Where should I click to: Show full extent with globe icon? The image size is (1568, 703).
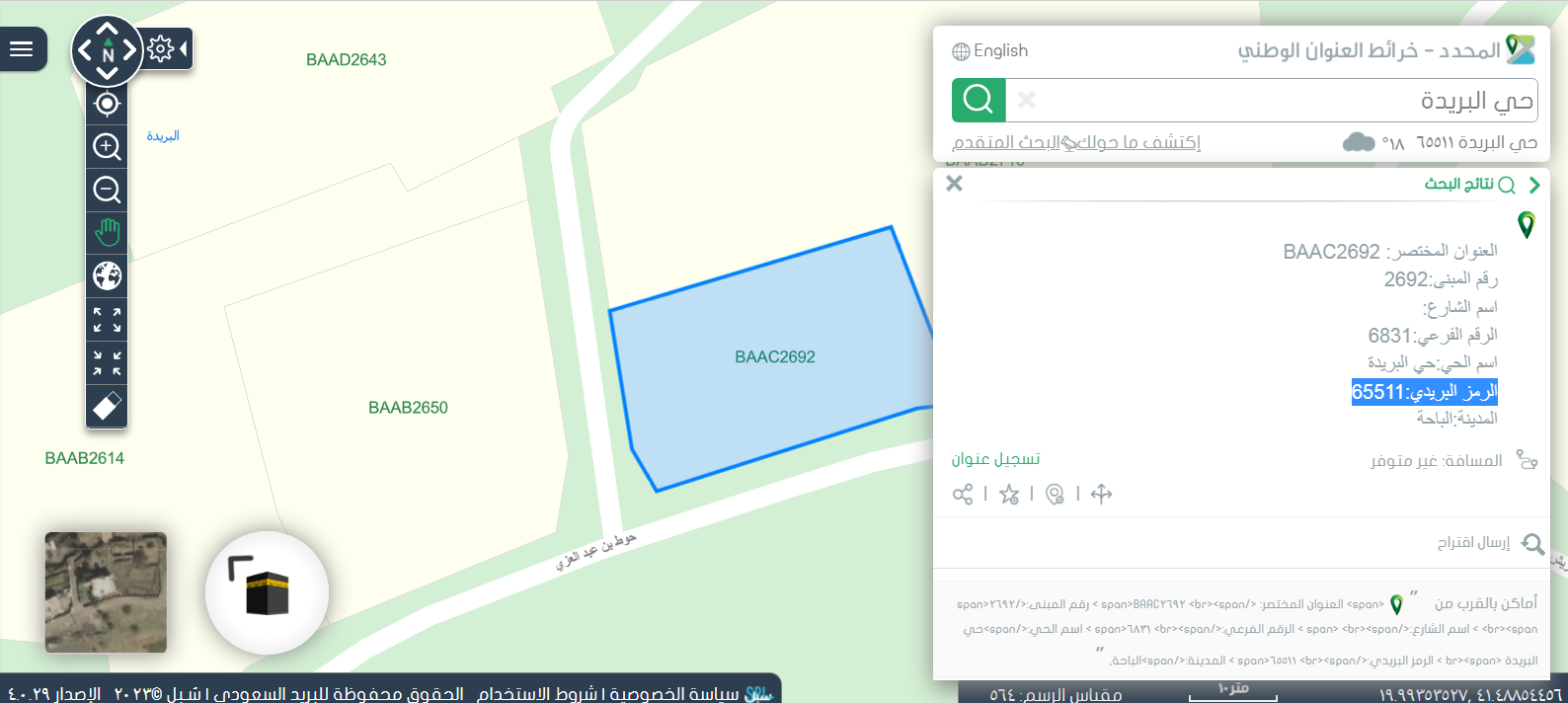click(x=107, y=275)
